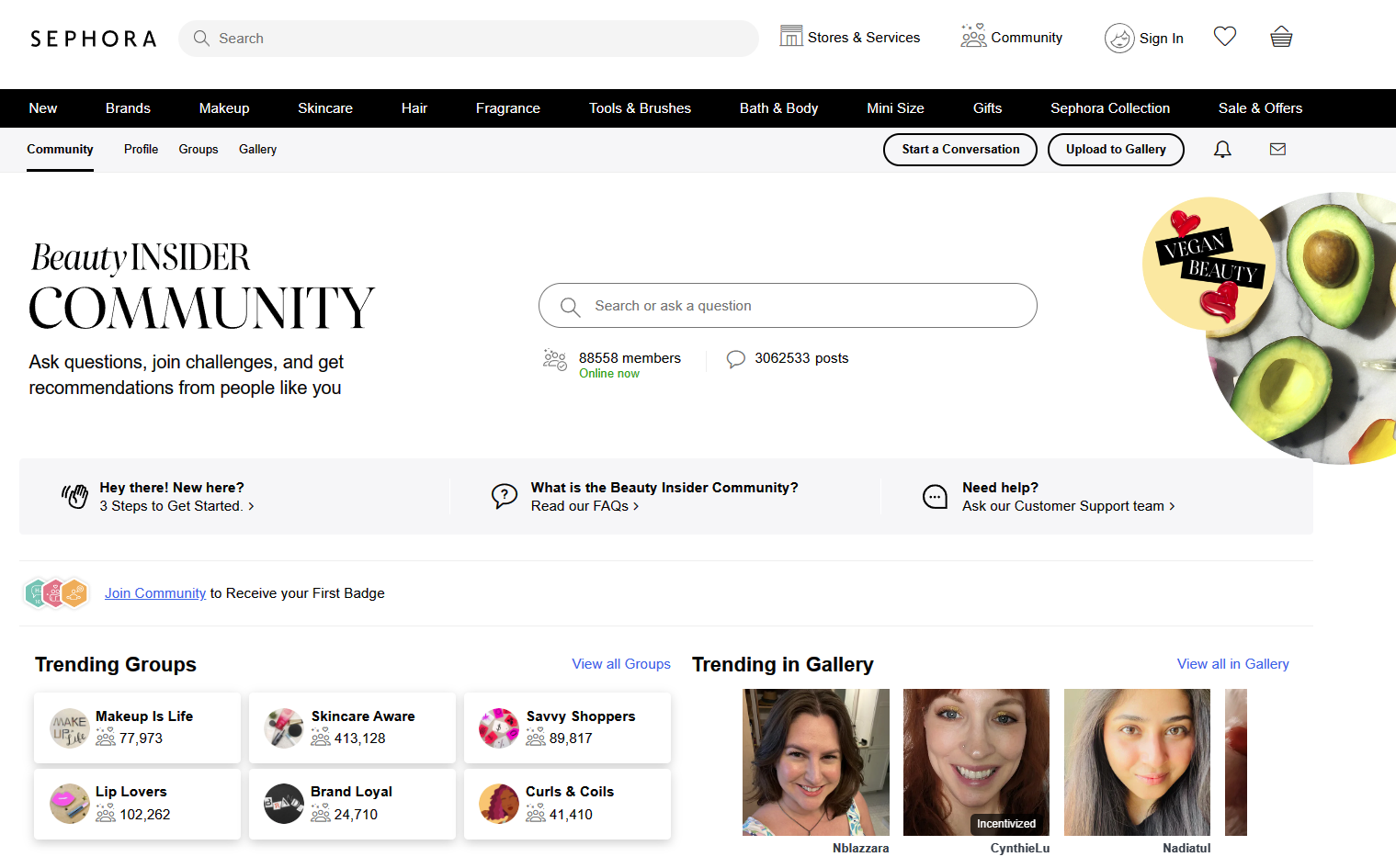Image resolution: width=1396 pixels, height=868 pixels.
Task: Click the question mark bubble icon
Action: (x=505, y=496)
